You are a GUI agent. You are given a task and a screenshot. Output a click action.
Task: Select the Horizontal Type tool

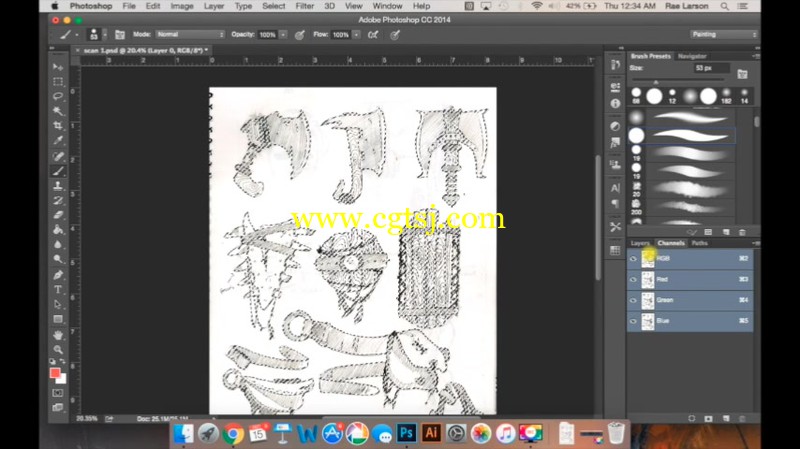(x=58, y=290)
